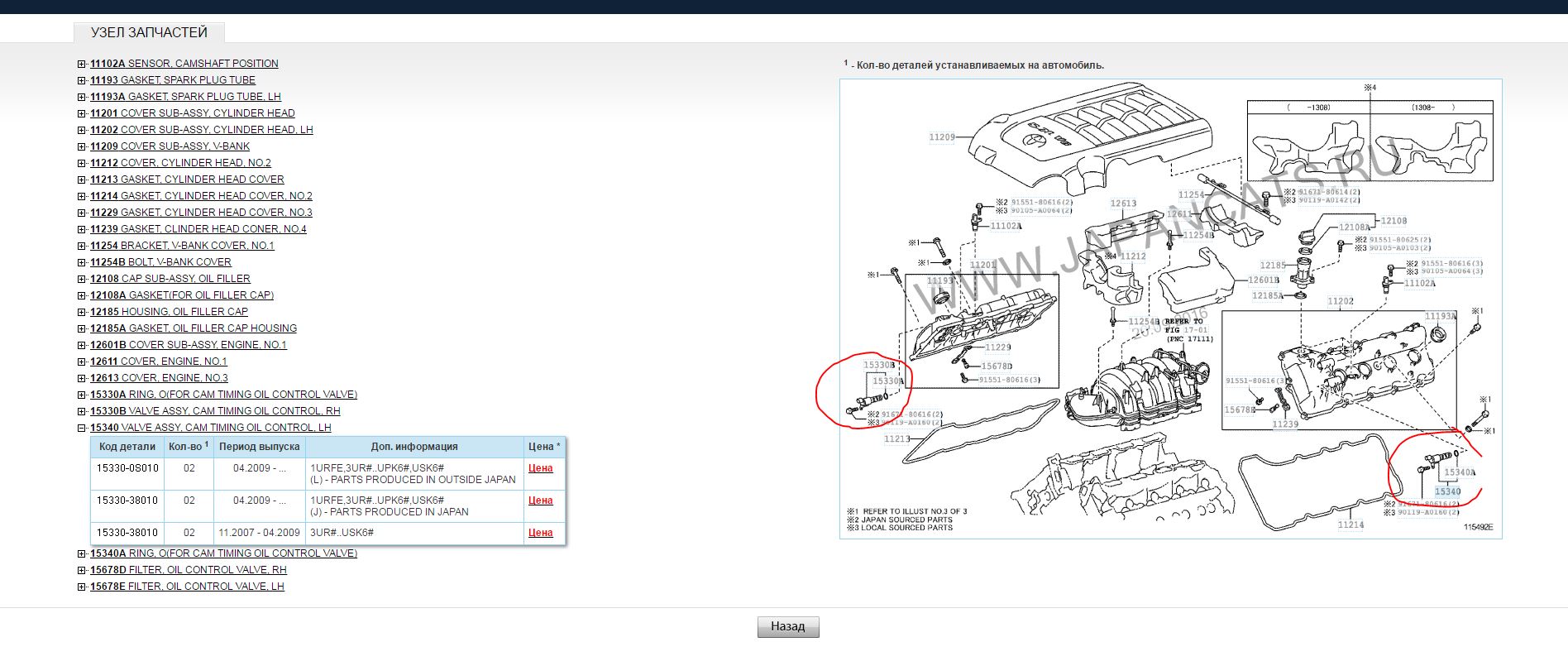
Task: Open the 15340A Ring, O link
Action: [x=223, y=553]
